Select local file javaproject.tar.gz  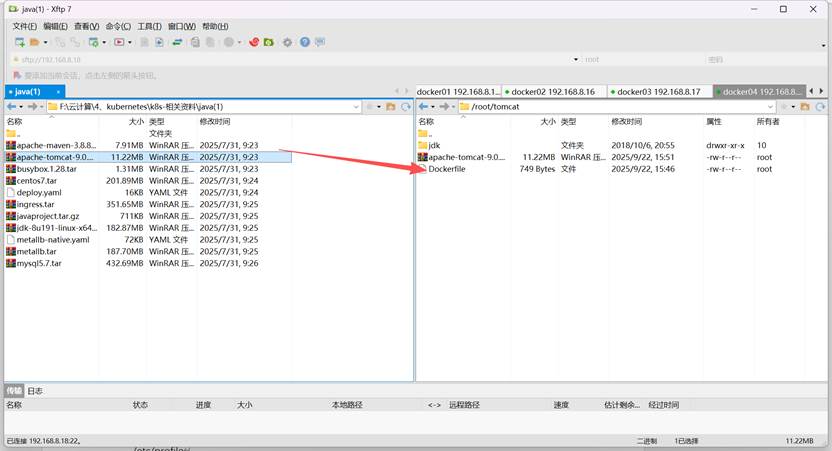(x=43, y=216)
